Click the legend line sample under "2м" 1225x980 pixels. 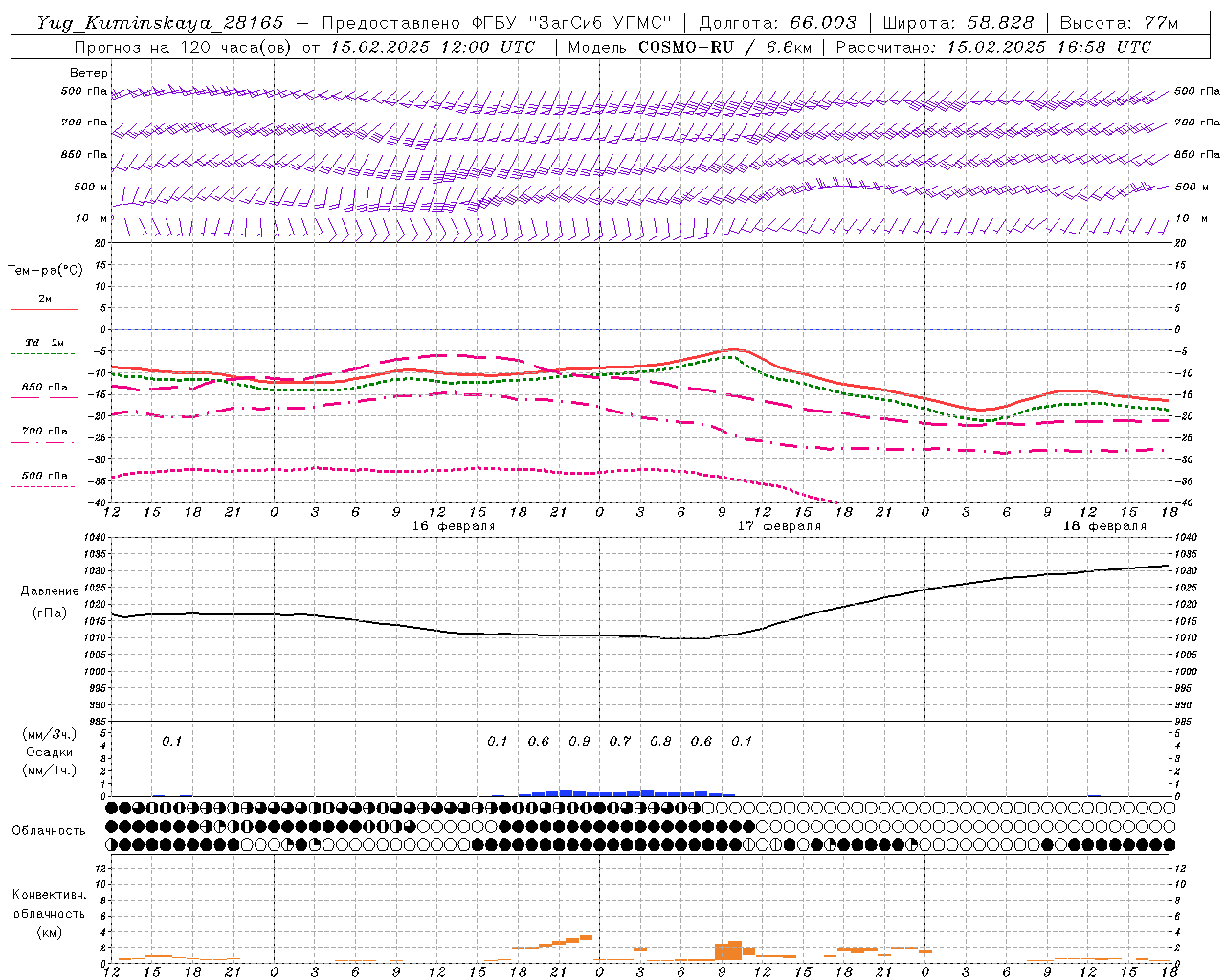(44, 310)
